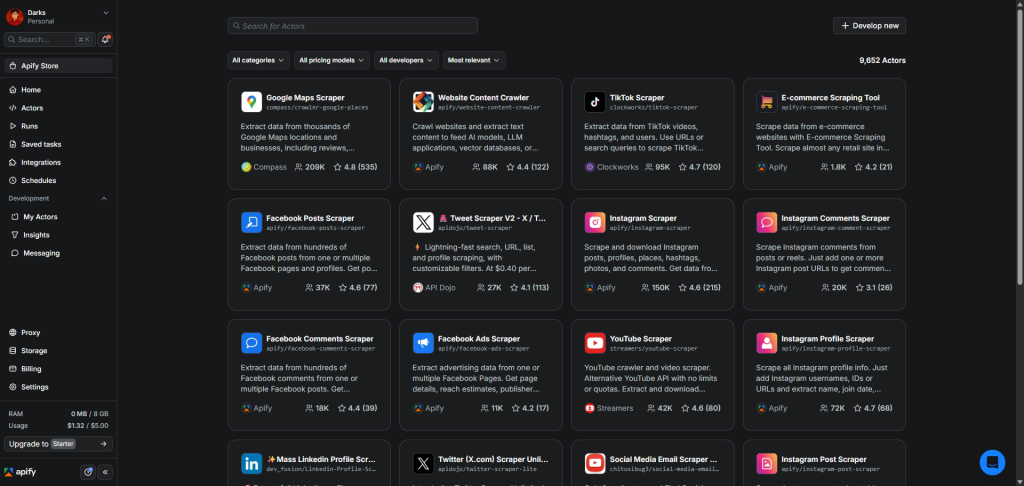
Task: Open the chat support bubble icon
Action: [991, 462]
